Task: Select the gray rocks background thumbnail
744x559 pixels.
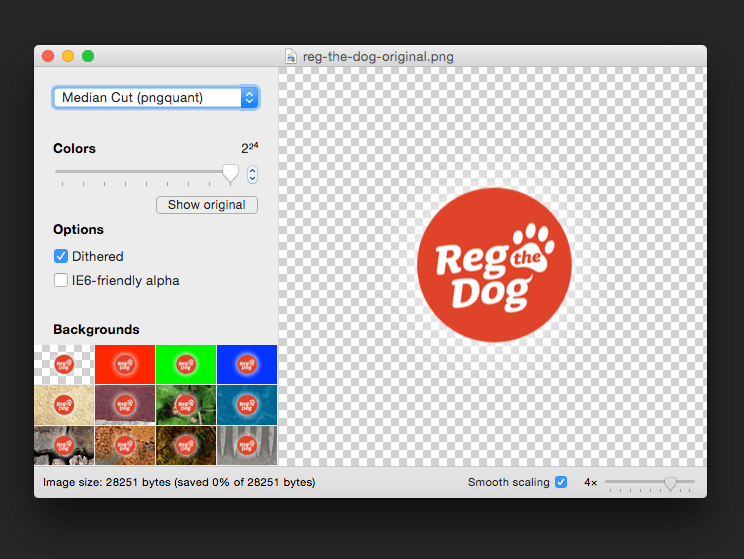Action: click(64, 445)
